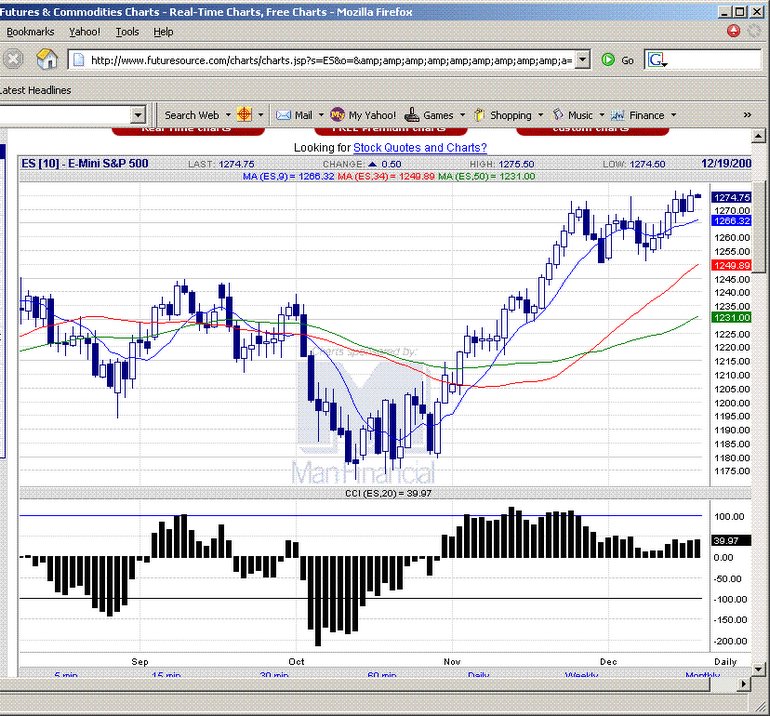
Task: Click the Finance chart icon
Action: (x=617, y=115)
